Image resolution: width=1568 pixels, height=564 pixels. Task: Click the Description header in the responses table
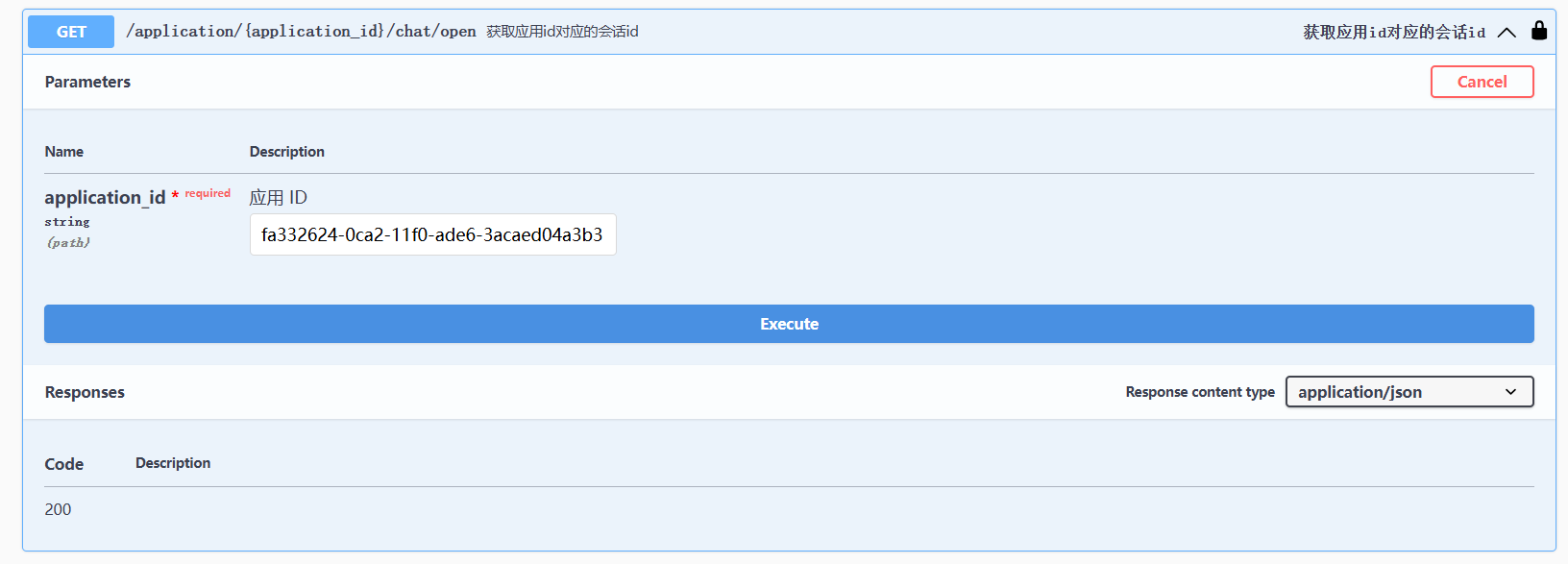[173, 463]
